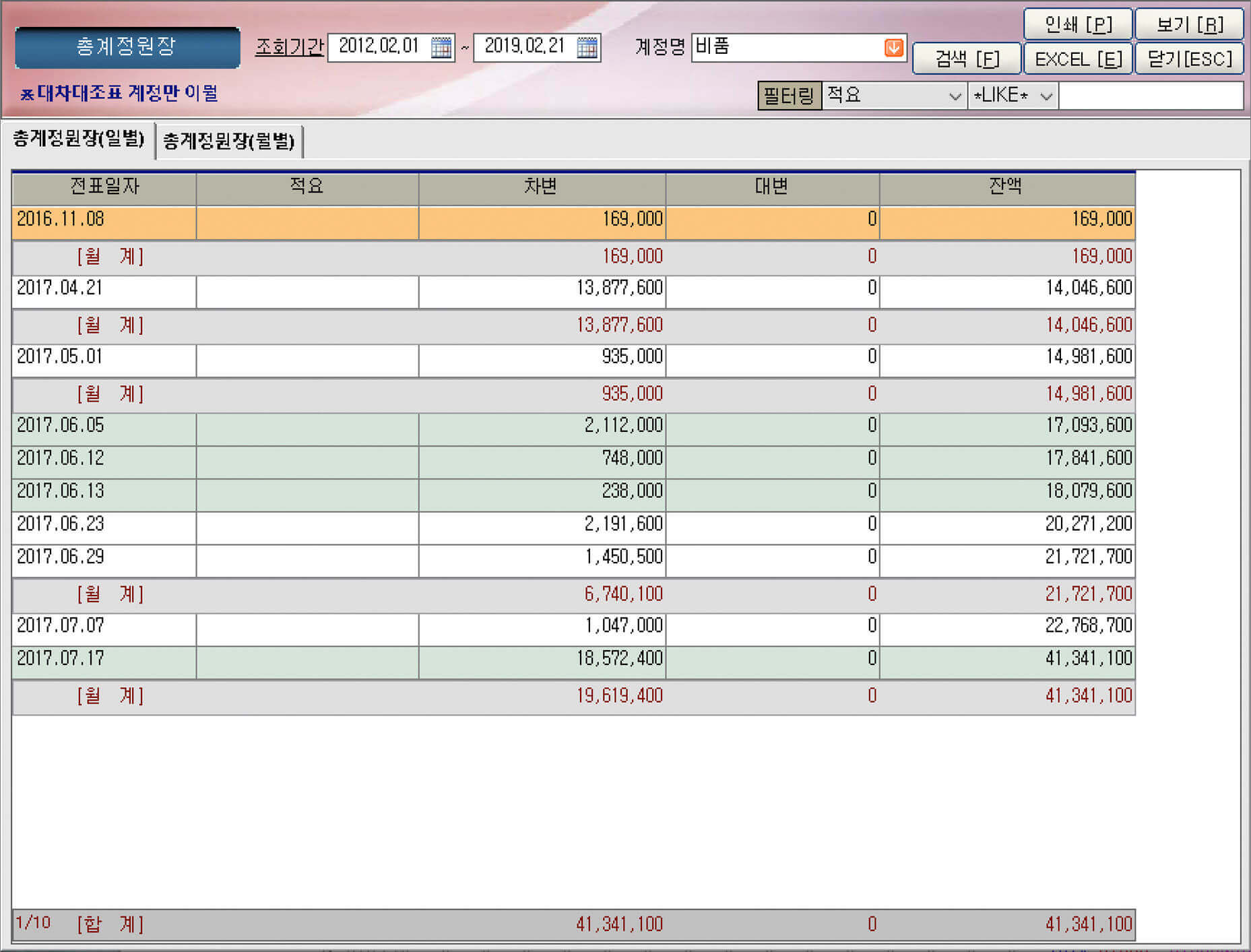1251x952 pixels.
Task: Click the 전표일자 column header
Action: click(x=104, y=187)
